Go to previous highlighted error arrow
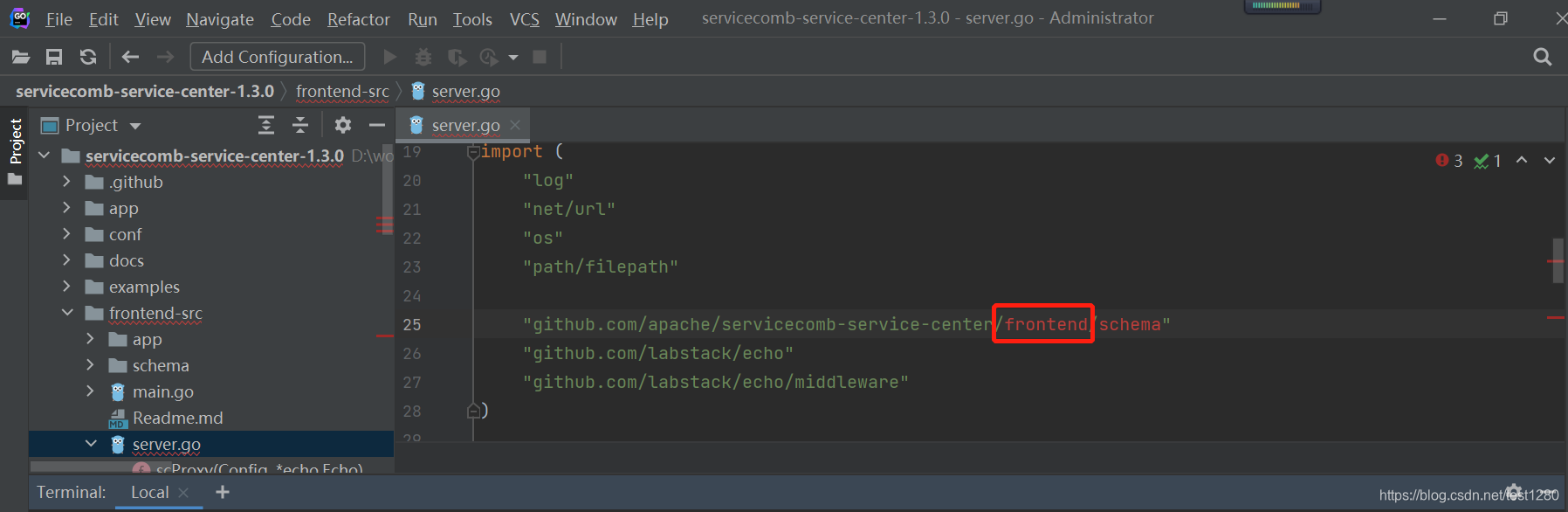This screenshot has height=512, width=1568. [x=1522, y=160]
